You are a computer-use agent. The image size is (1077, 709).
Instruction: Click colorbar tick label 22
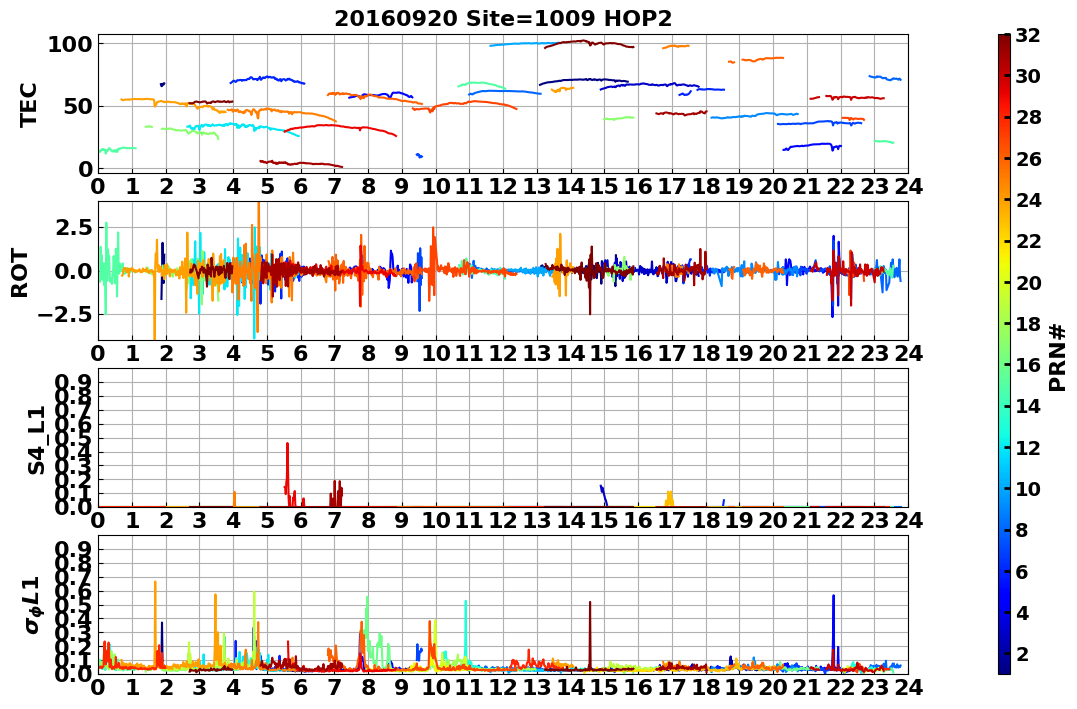pos(1028,240)
